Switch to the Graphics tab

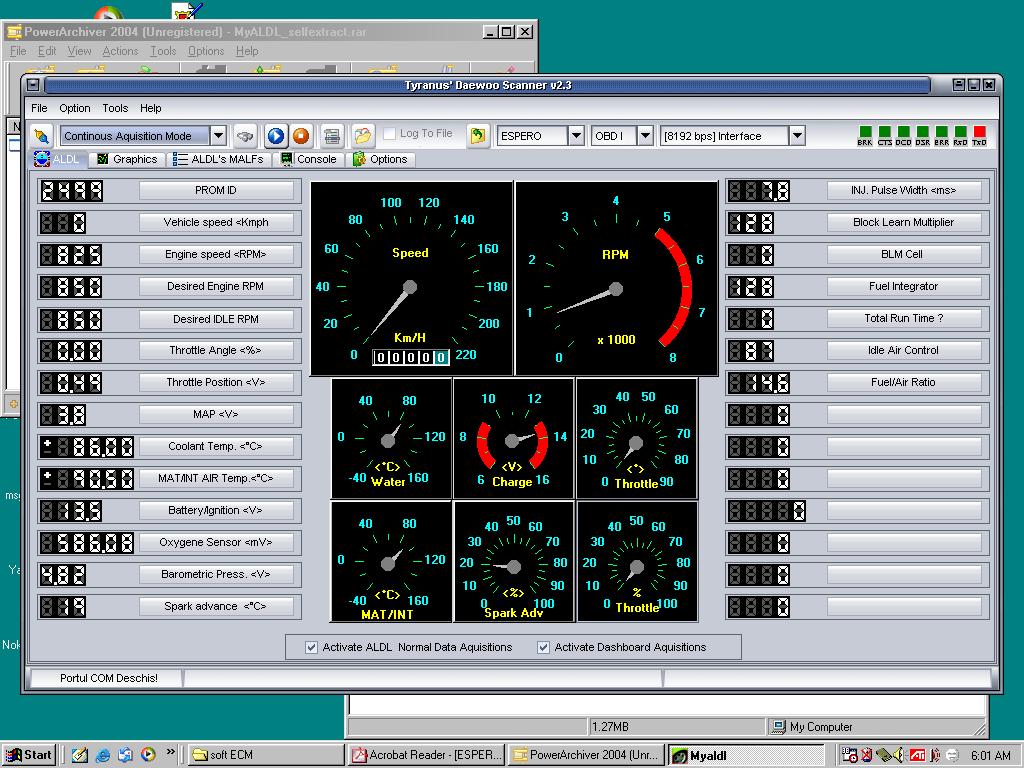point(127,159)
